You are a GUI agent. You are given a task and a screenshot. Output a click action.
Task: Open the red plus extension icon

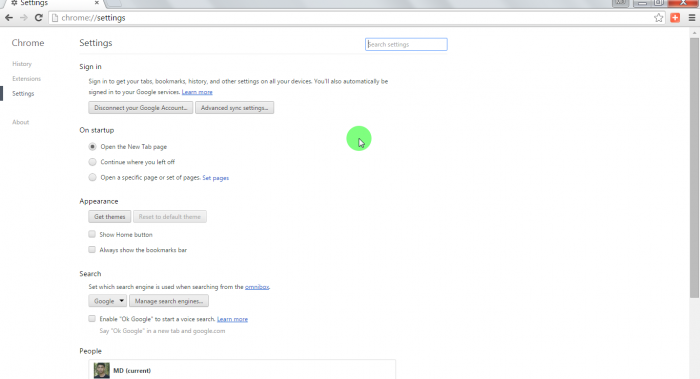[x=675, y=18]
